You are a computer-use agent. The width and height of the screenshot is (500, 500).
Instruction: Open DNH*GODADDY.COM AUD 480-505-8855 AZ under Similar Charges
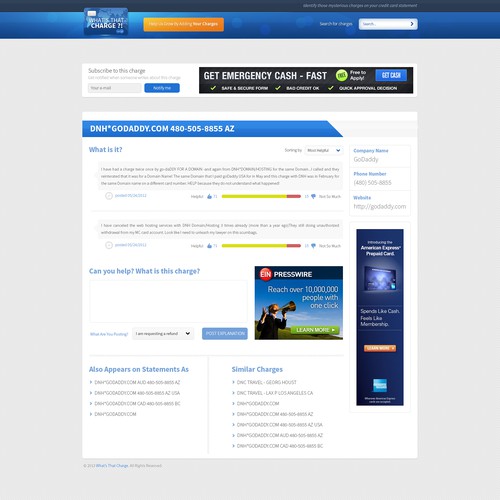pyautogui.click(x=279, y=436)
